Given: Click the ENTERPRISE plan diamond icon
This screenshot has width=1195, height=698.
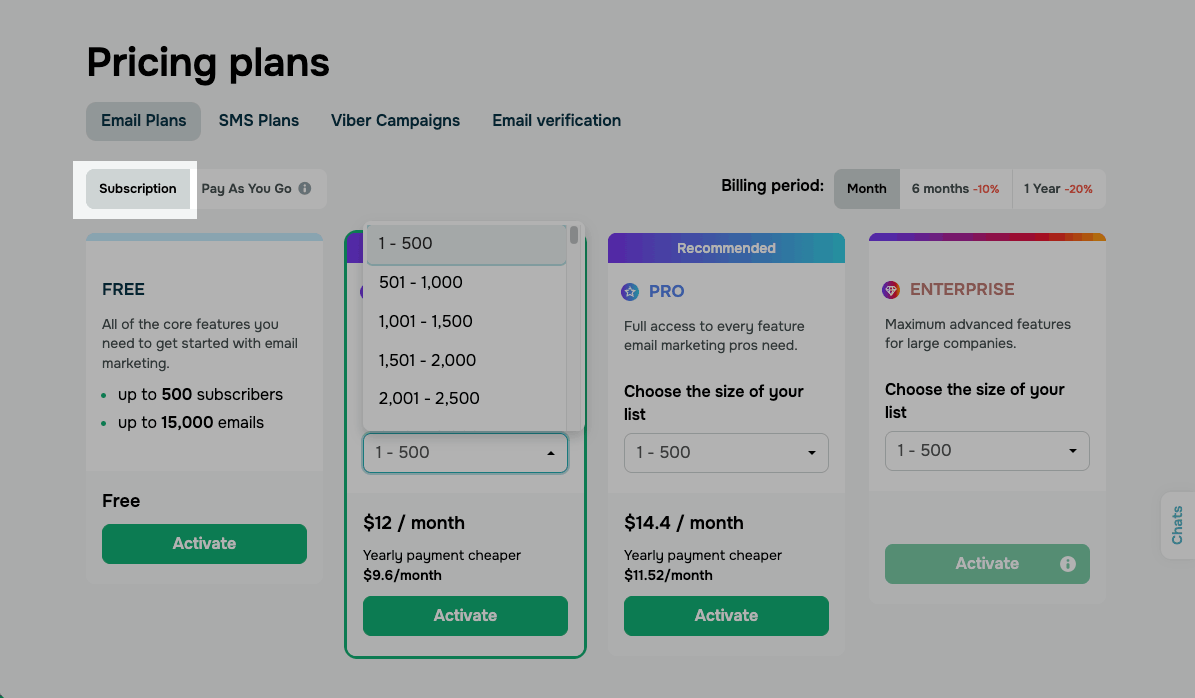Looking at the screenshot, I should coord(891,290).
